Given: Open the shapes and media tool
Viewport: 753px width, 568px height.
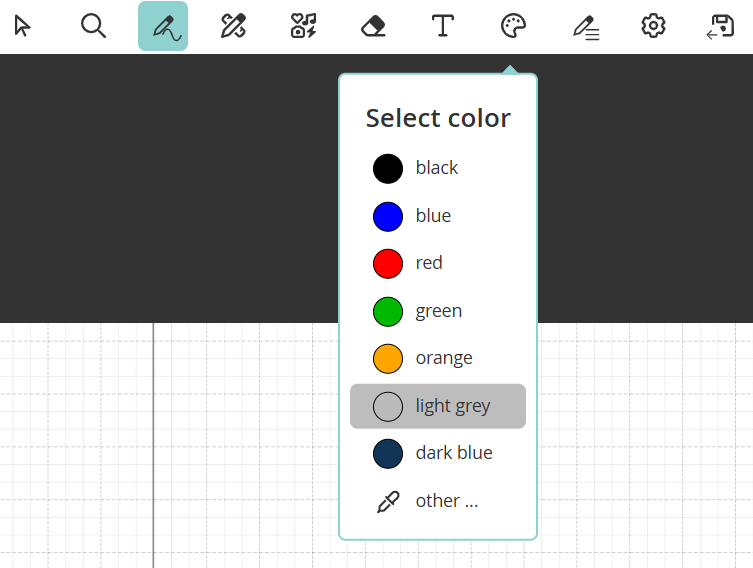Looking at the screenshot, I should point(303,26).
